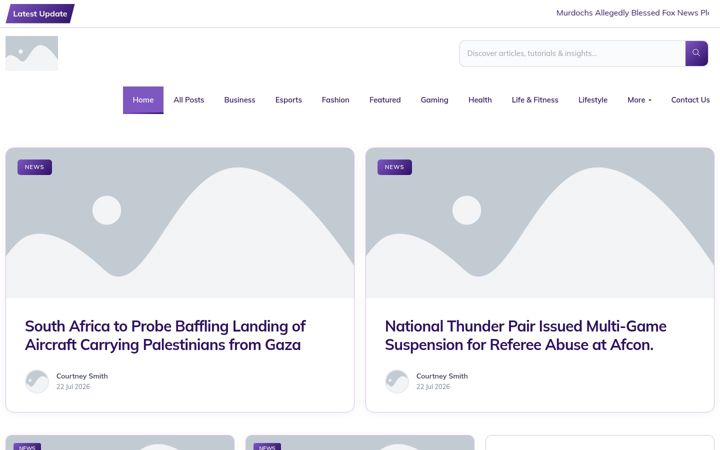
Task: Open the Esports category
Action: pos(288,100)
